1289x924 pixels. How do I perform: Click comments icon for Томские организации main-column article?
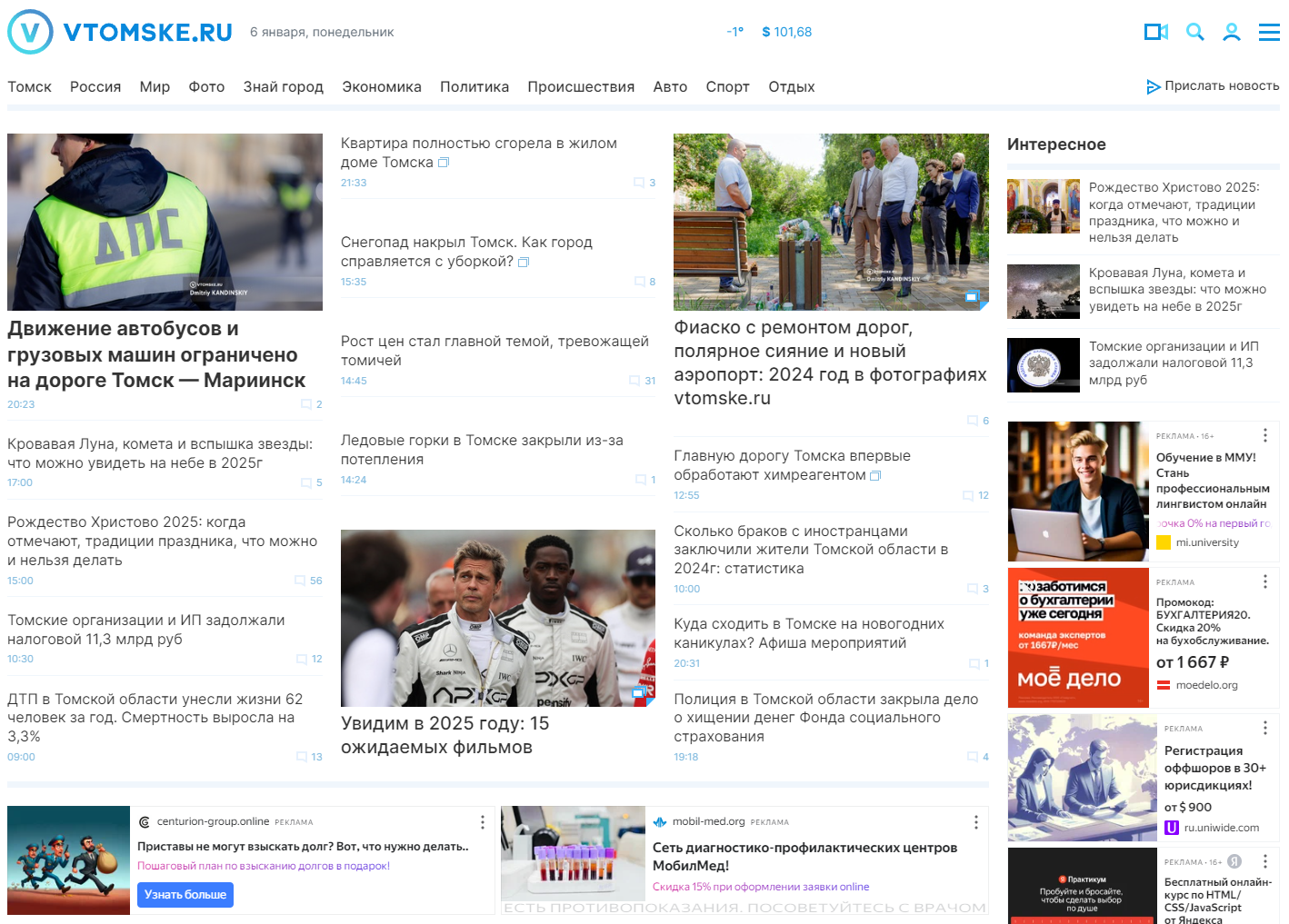[x=302, y=659]
